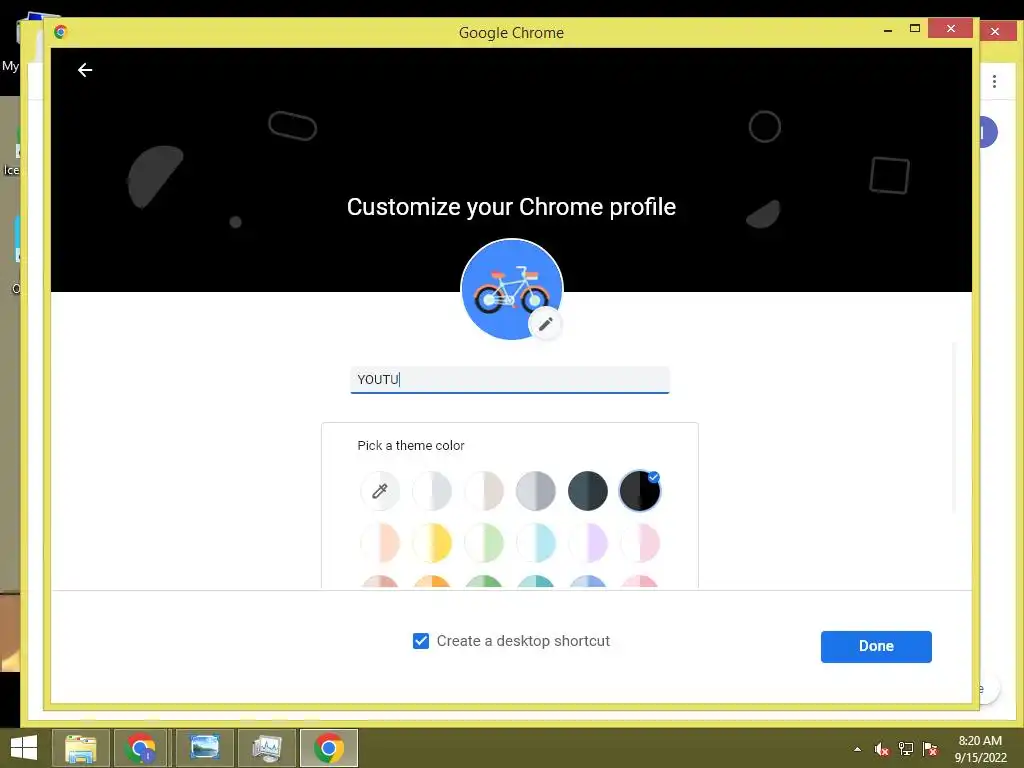Image resolution: width=1024 pixels, height=768 pixels.
Task: Open the system monitor taskbar icon
Action: pyautogui.click(x=267, y=748)
